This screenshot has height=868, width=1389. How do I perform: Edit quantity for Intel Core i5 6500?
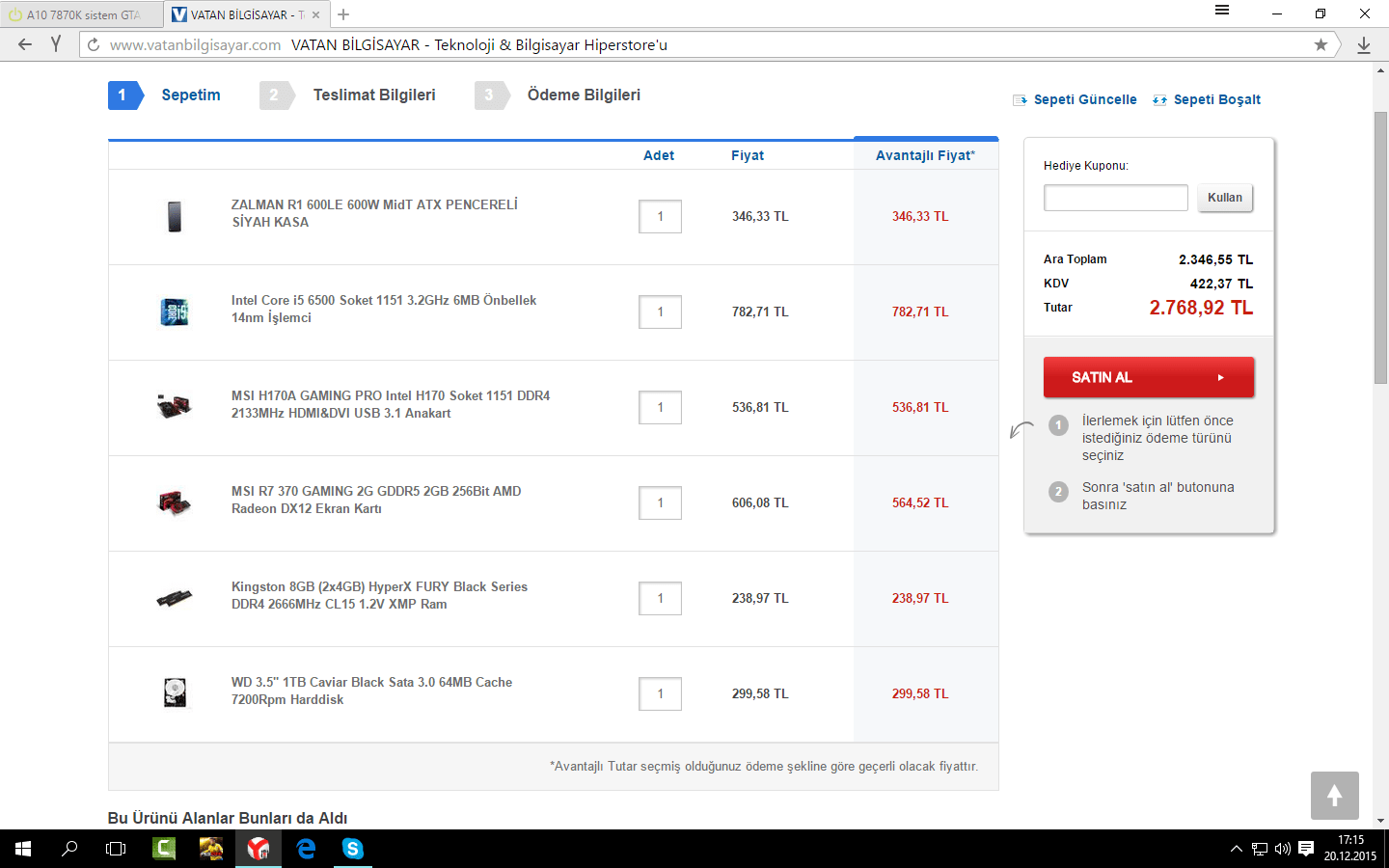tap(660, 312)
